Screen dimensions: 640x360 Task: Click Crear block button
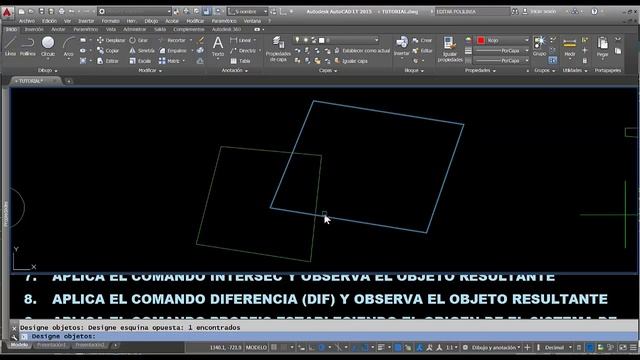click(422, 40)
